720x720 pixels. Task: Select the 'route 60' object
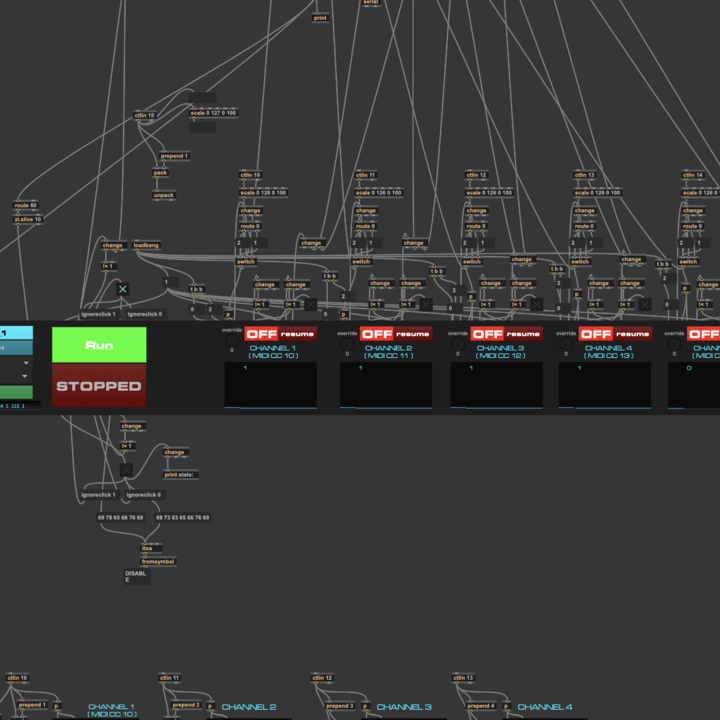coord(25,205)
